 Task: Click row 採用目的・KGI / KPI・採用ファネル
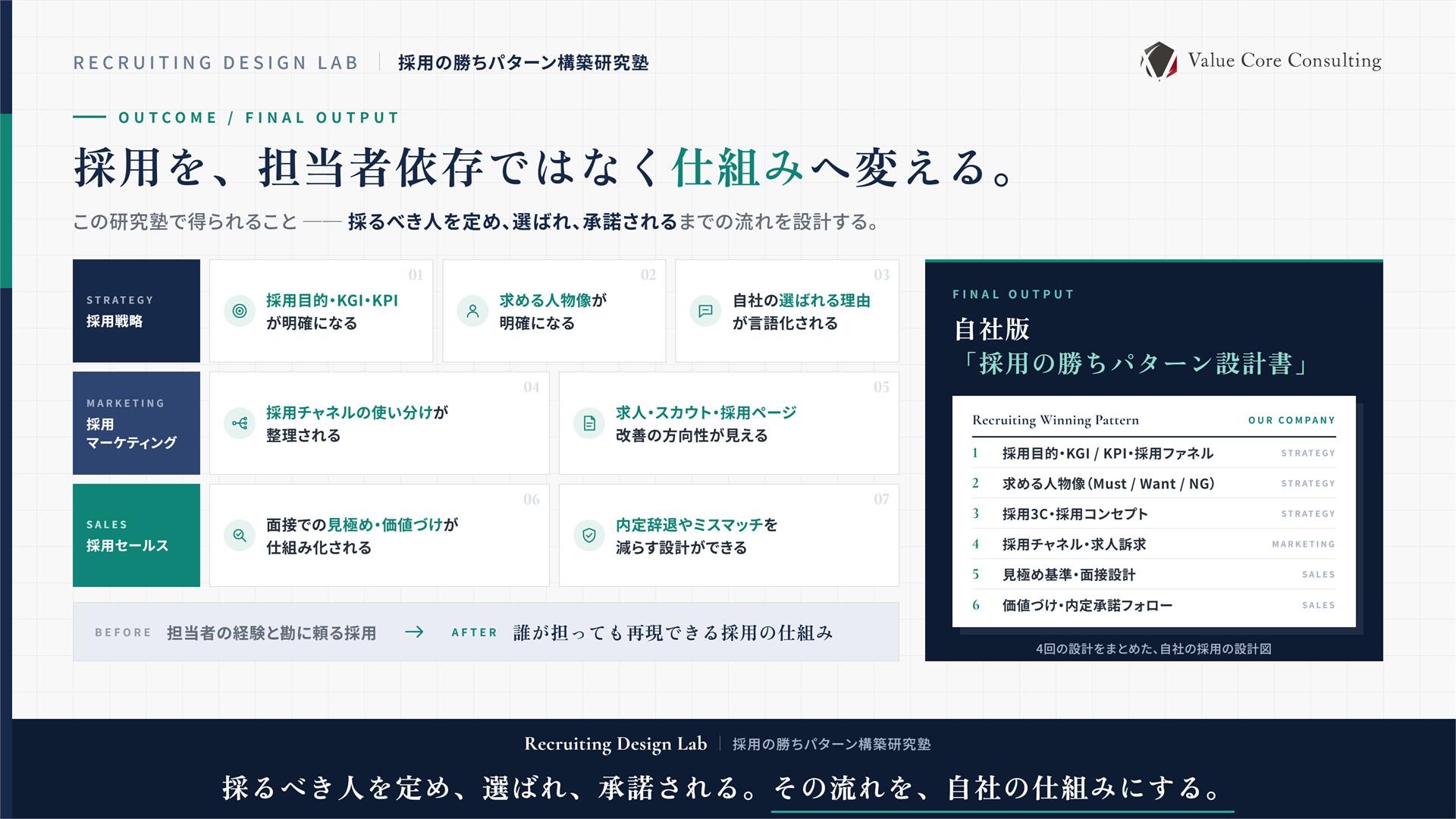[x=1153, y=453]
